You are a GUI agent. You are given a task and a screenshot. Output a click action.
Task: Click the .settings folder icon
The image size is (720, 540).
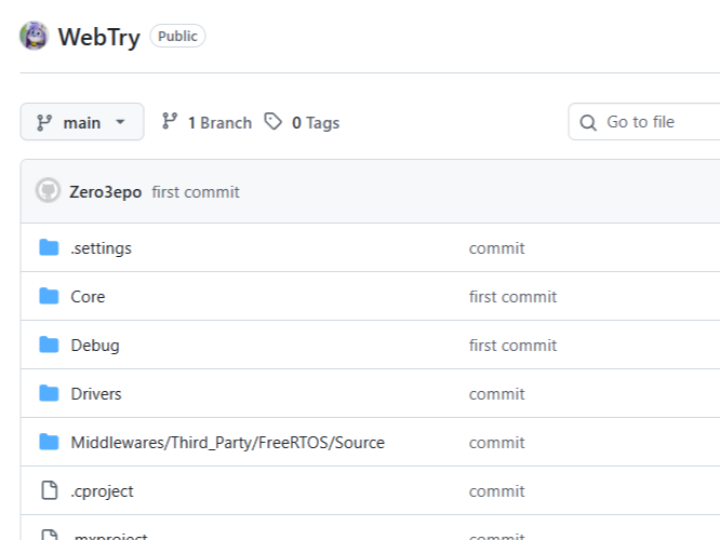tap(49, 248)
